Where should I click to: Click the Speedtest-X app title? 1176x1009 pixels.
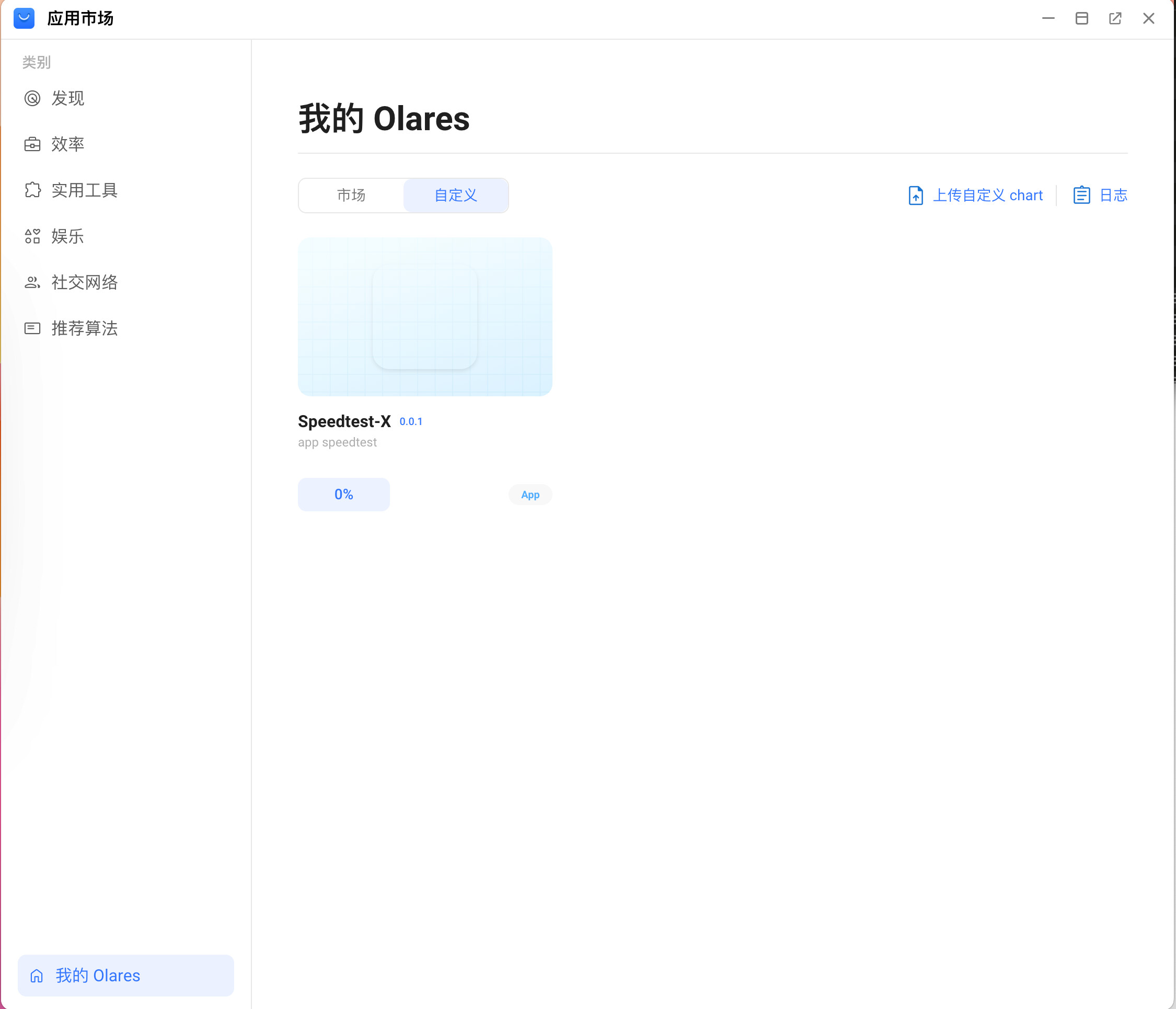(x=344, y=421)
